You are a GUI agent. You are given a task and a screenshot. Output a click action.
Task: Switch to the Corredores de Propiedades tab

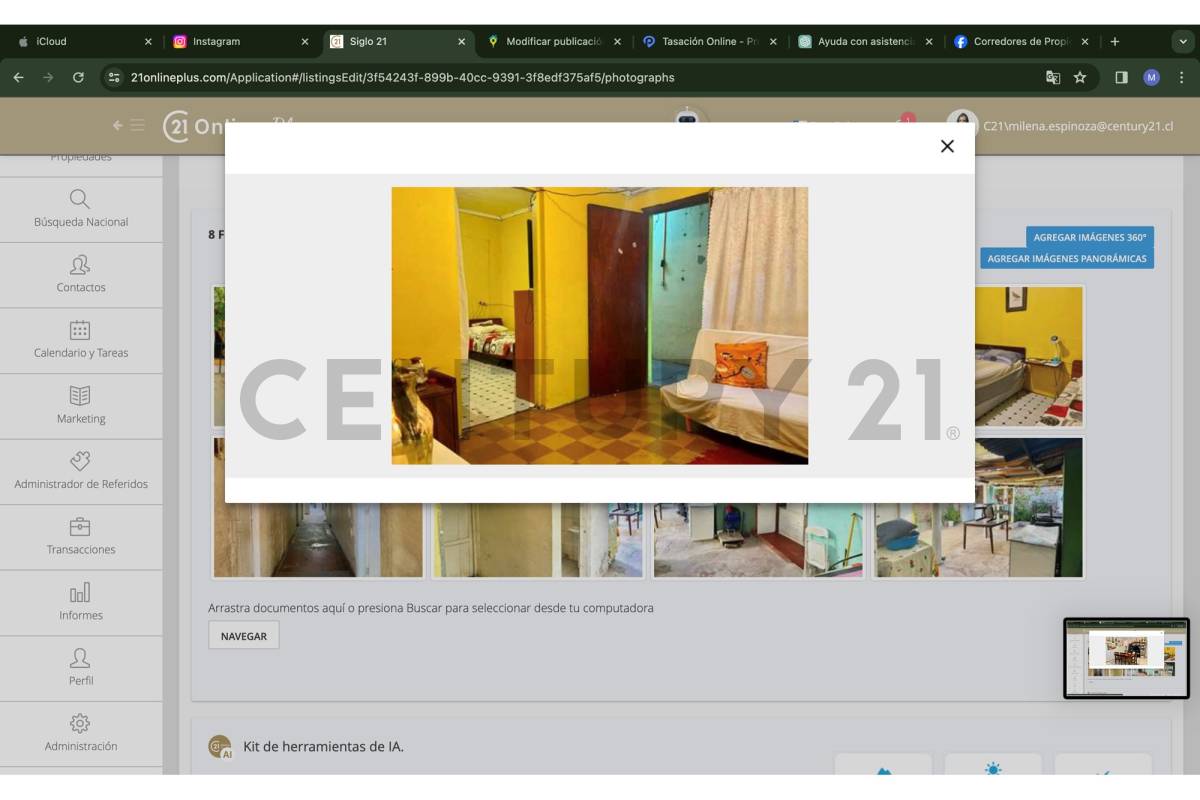[1021, 42]
